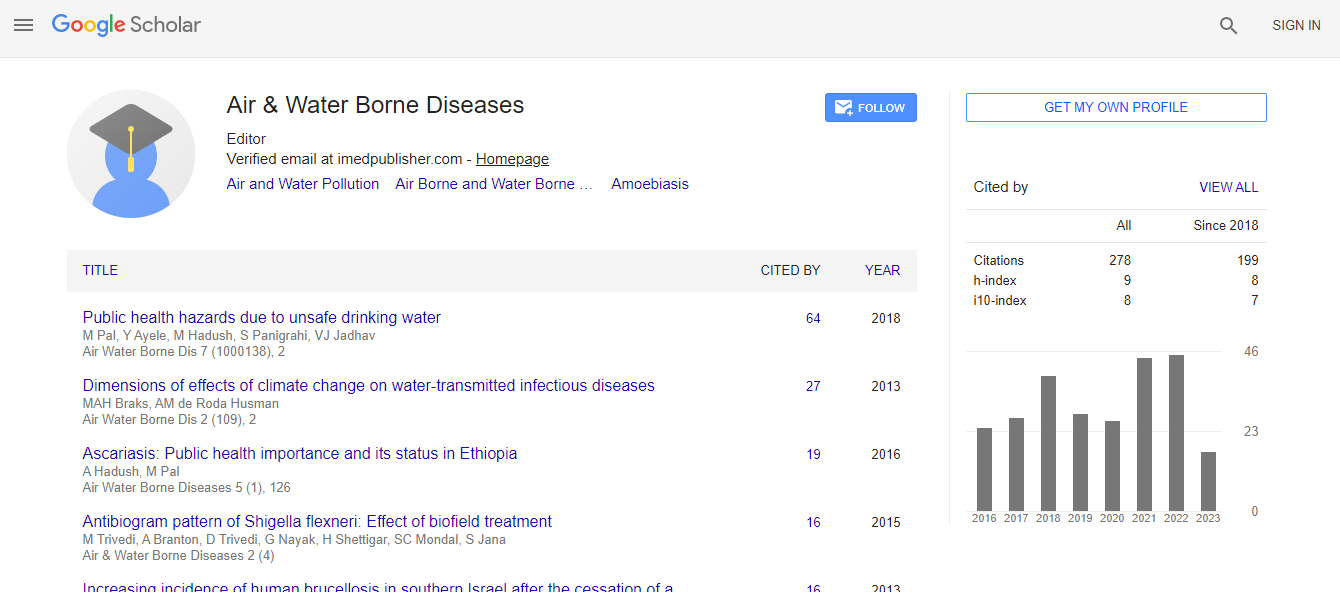
Task: Sort by Cited By column header
Action: coord(790,270)
